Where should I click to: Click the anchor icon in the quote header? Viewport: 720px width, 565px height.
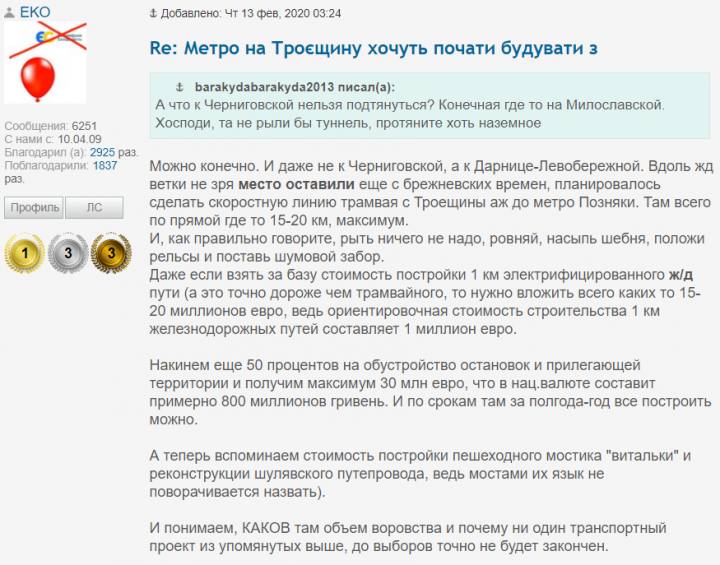pyautogui.click(x=180, y=87)
